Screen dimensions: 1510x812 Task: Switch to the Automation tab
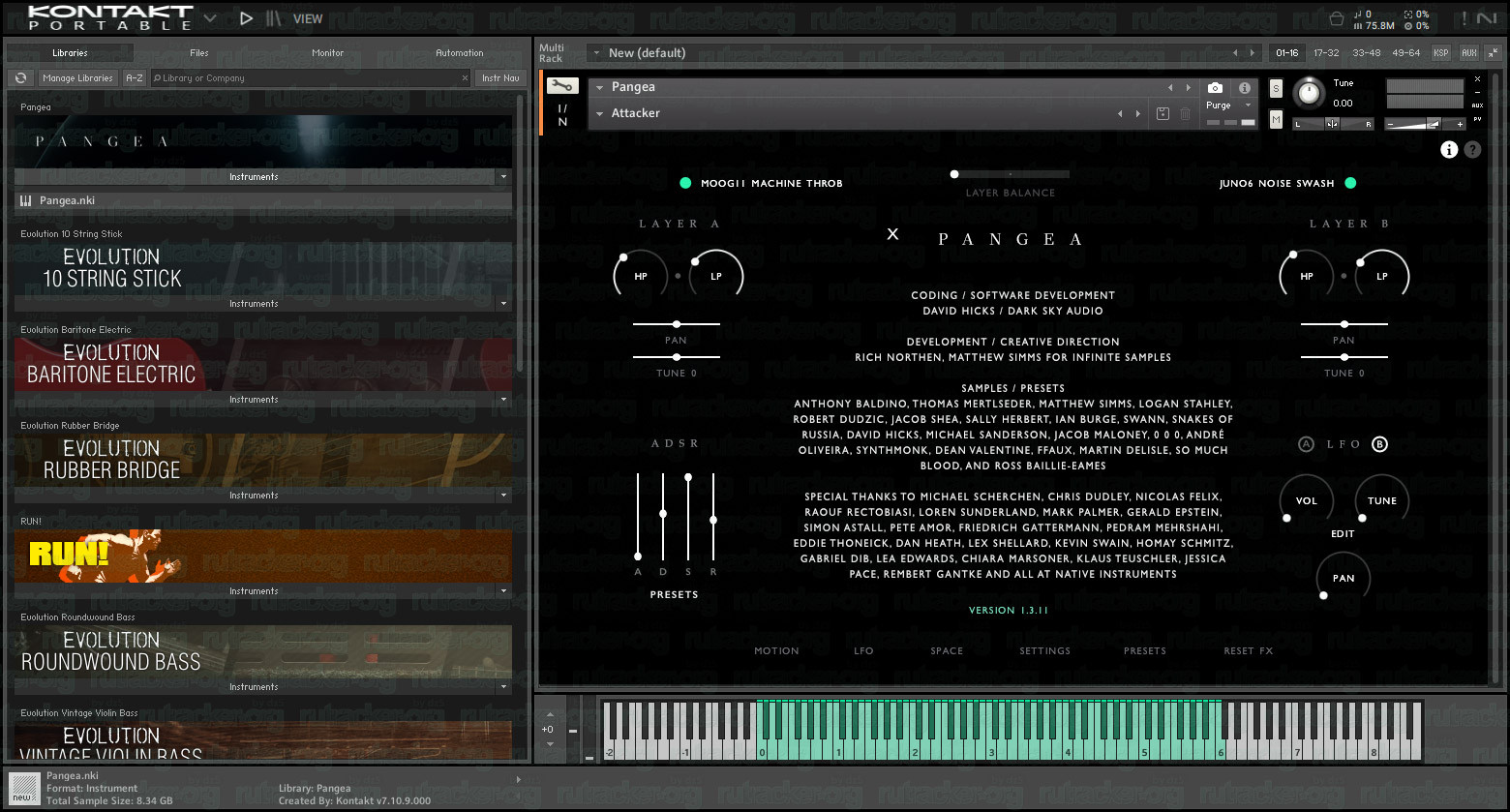pos(460,53)
